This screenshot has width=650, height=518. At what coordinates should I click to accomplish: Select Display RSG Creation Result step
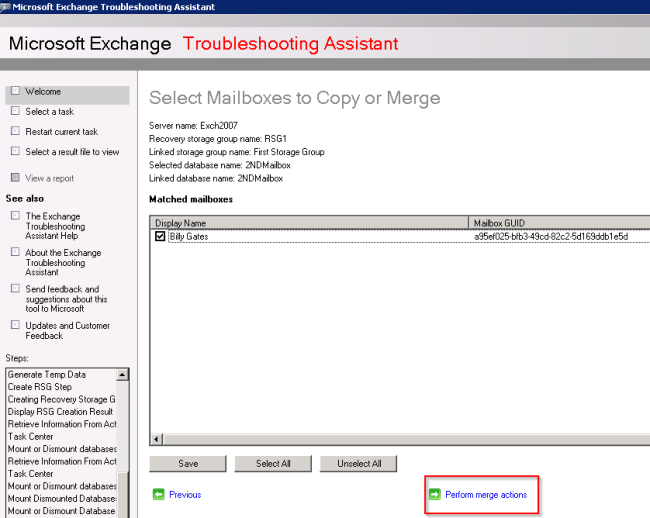(x=61, y=412)
